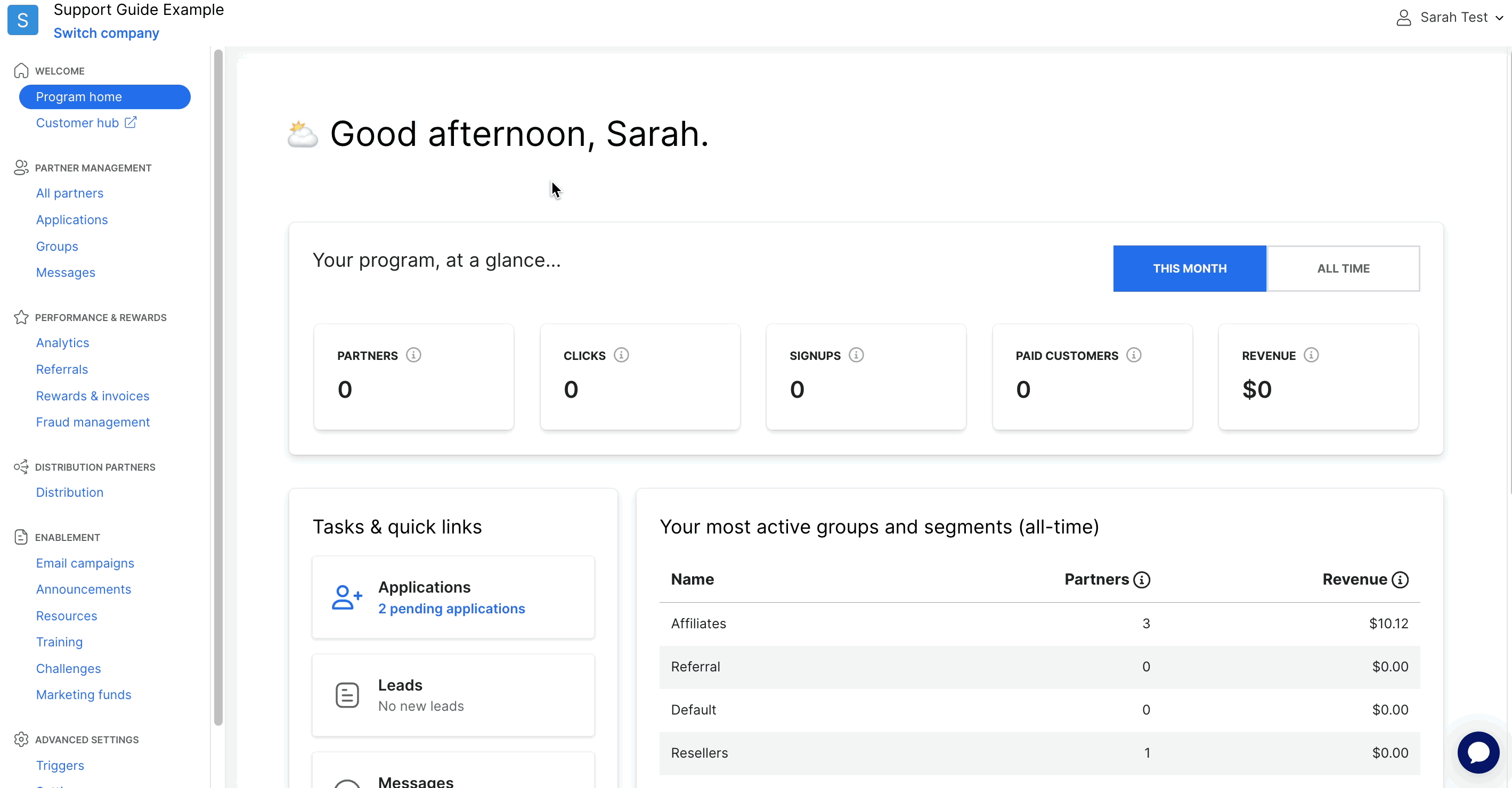The height and width of the screenshot is (788, 1512).
Task: Open Challenges page
Action: (68, 668)
